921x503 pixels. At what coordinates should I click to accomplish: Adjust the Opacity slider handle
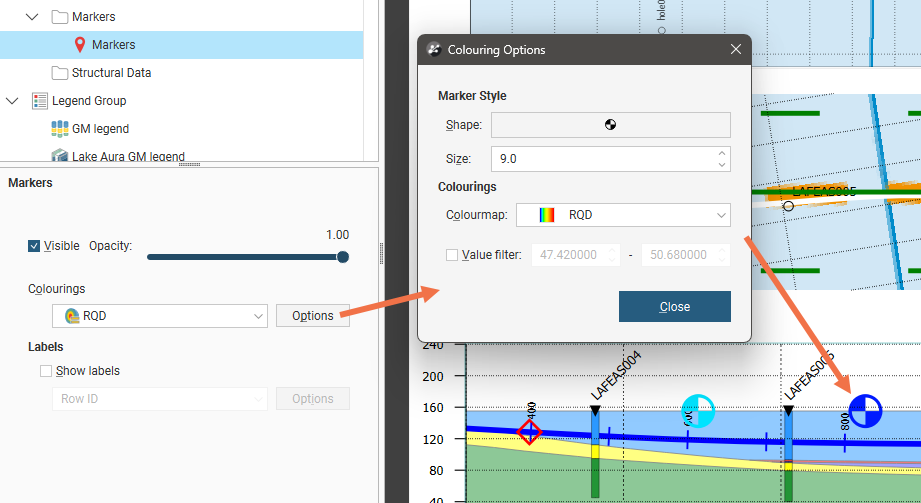coord(343,257)
